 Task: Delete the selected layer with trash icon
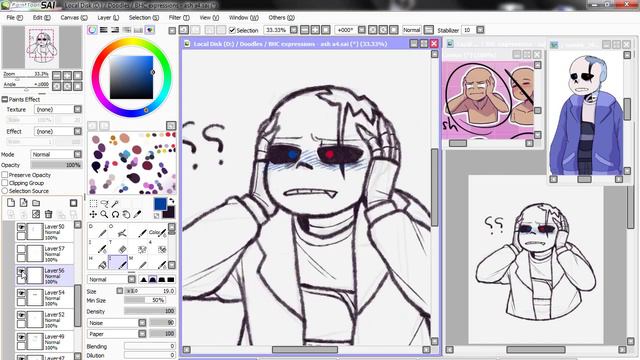(x=49, y=214)
